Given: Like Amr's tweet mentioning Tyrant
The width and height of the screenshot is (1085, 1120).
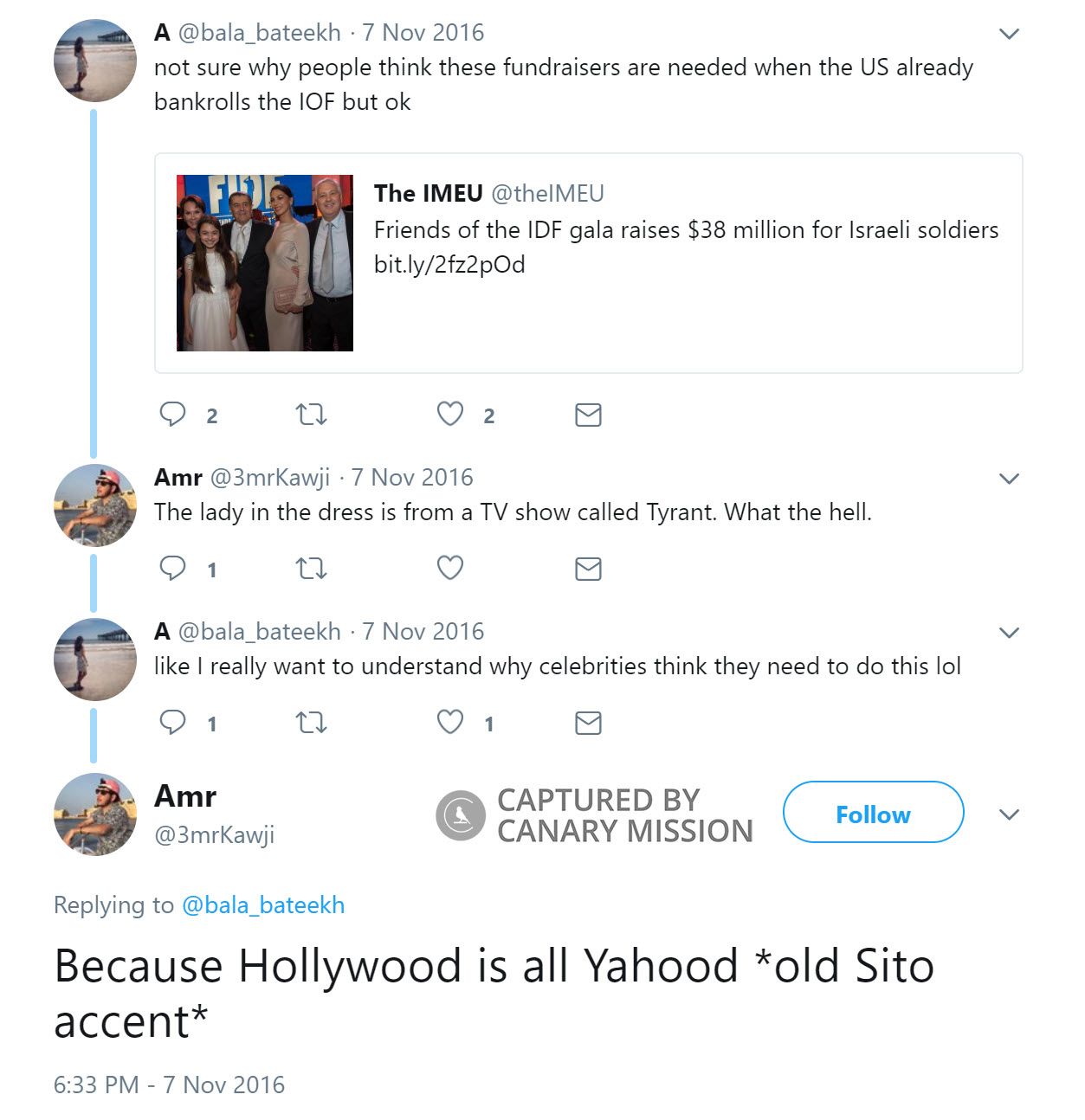Looking at the screenshot, I should [450, 569].
